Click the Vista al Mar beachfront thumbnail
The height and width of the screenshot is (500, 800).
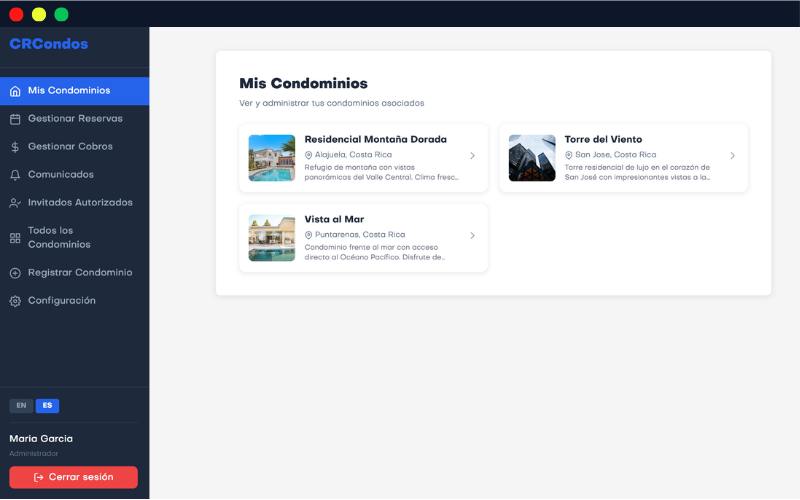(x=272, y=238)
